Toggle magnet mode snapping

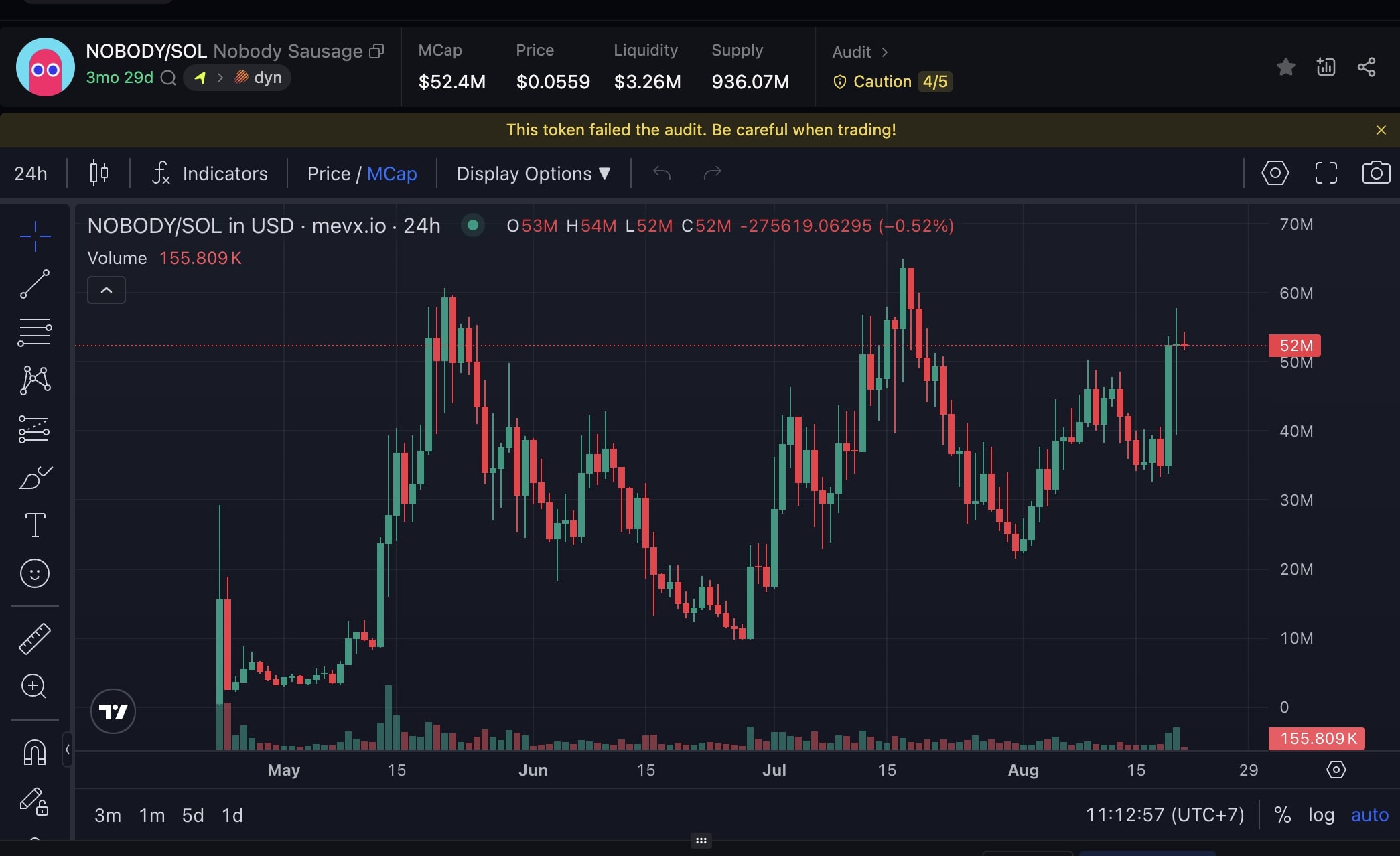[35, 752]
